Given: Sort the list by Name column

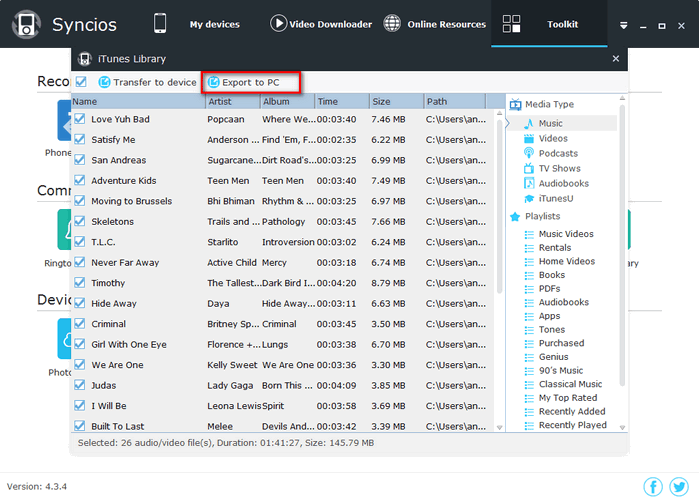Looking at the screenshot, I should tap(138, 101).
